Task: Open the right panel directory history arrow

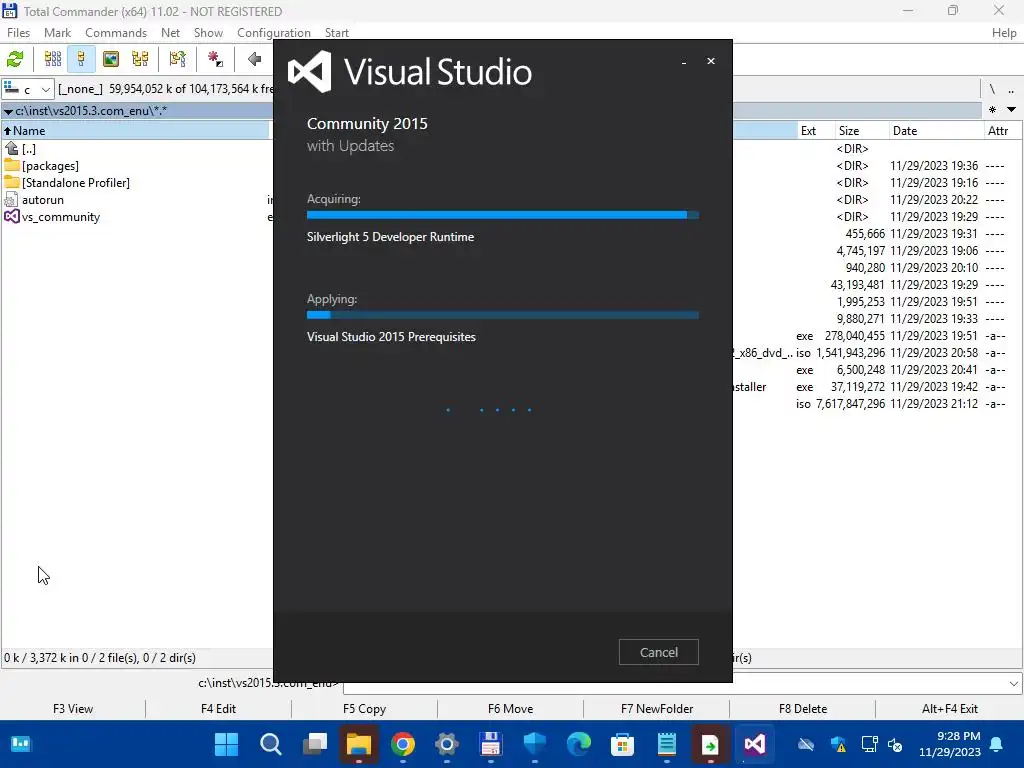Action: 1011,110
